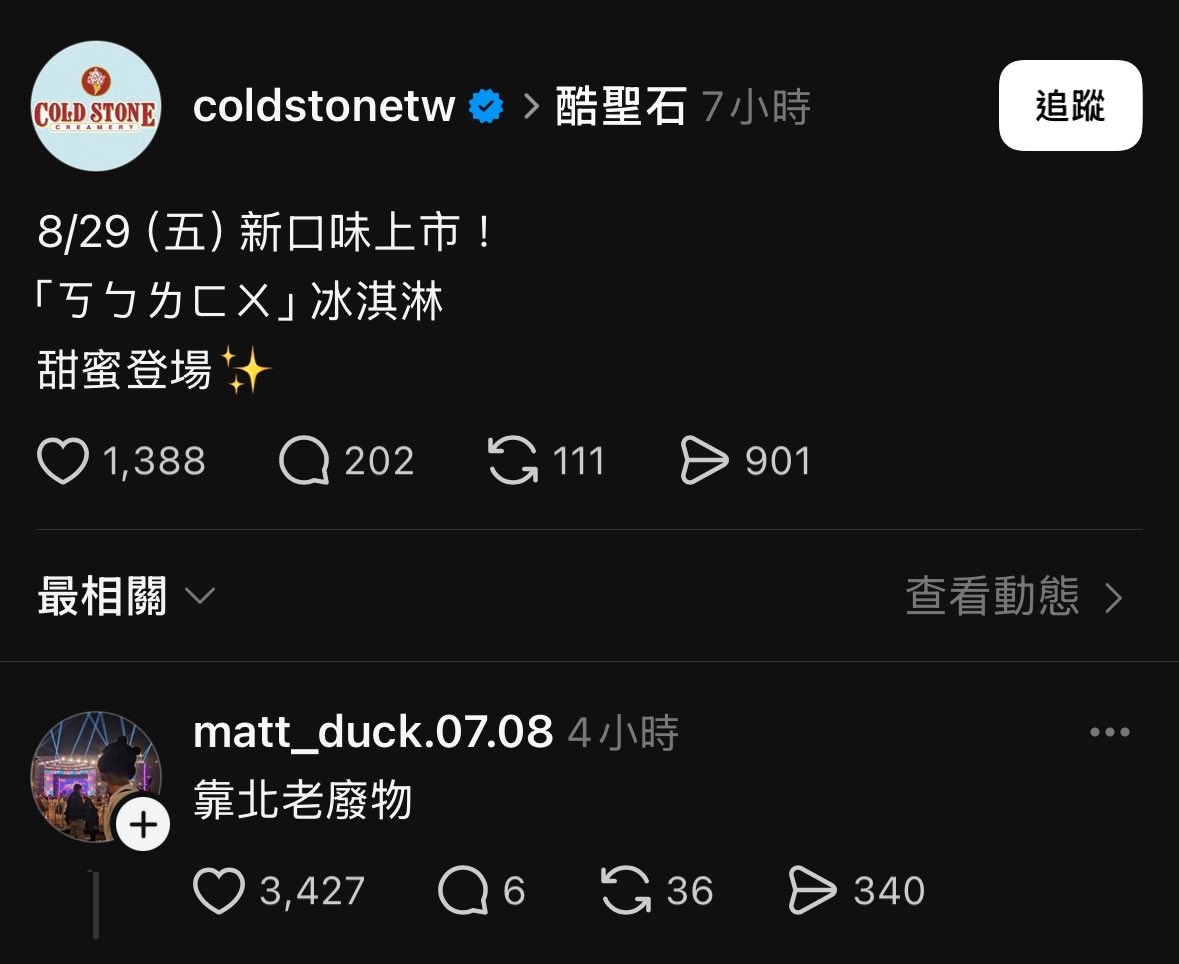Screen dimensions: 1179x964
Task: Repost matt_duck.07.08's reply
Action: click(x=626, y=890)
